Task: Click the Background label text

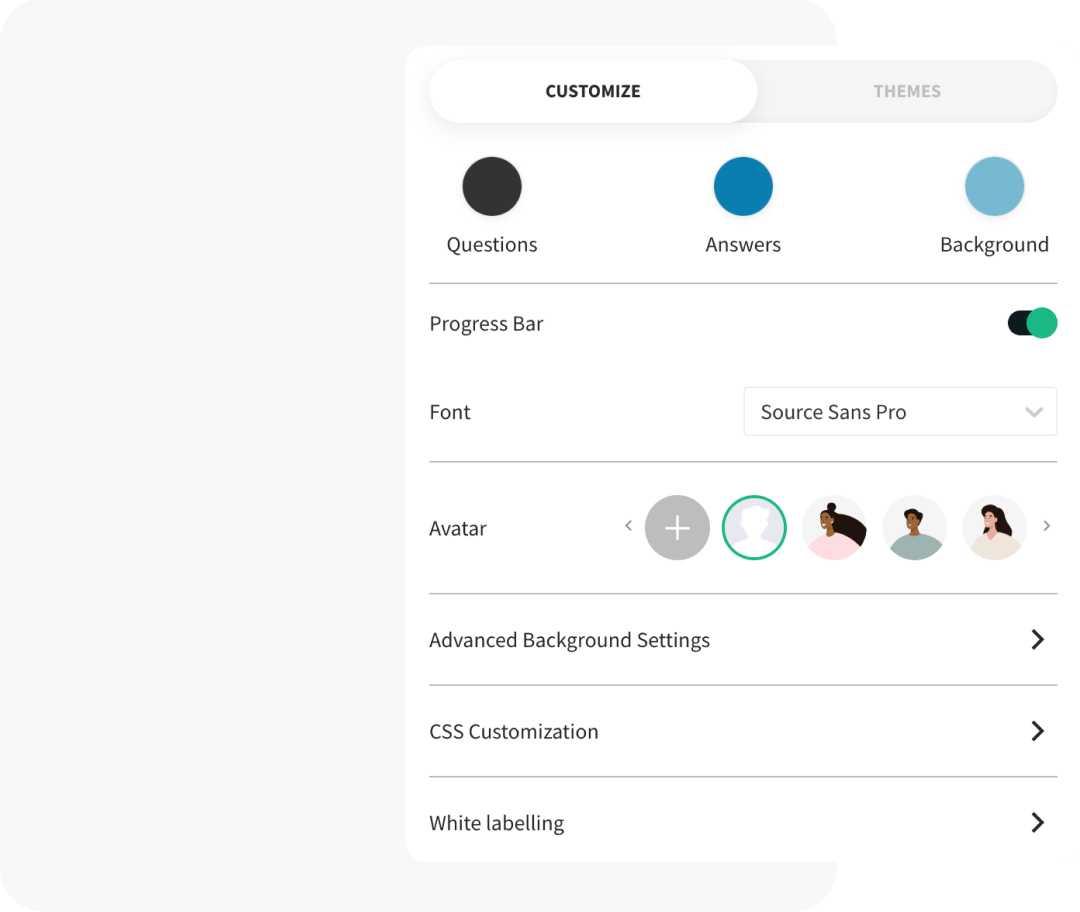Action: [994, 245]
